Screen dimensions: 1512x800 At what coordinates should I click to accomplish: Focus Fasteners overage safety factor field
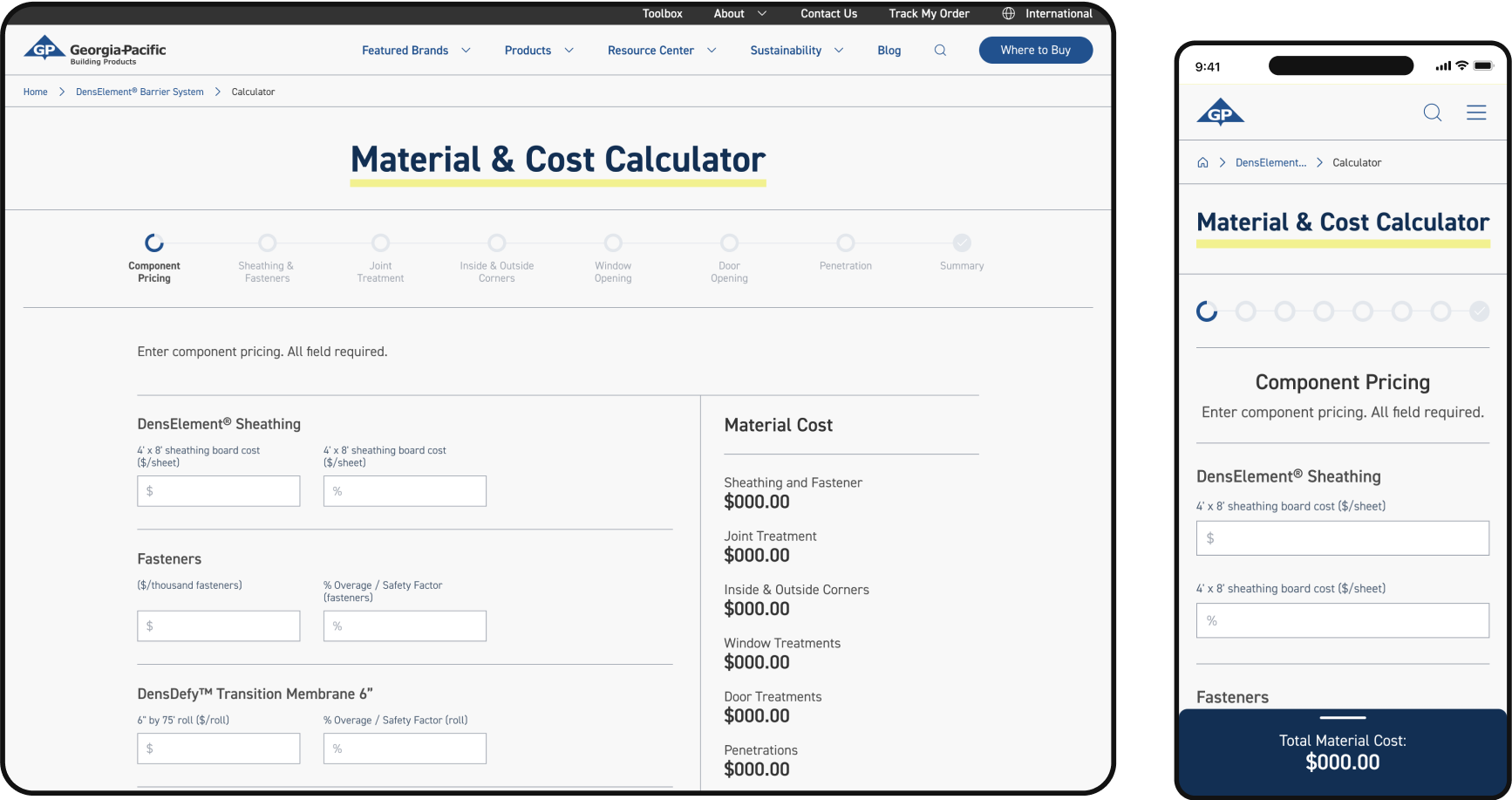point(405,626)
